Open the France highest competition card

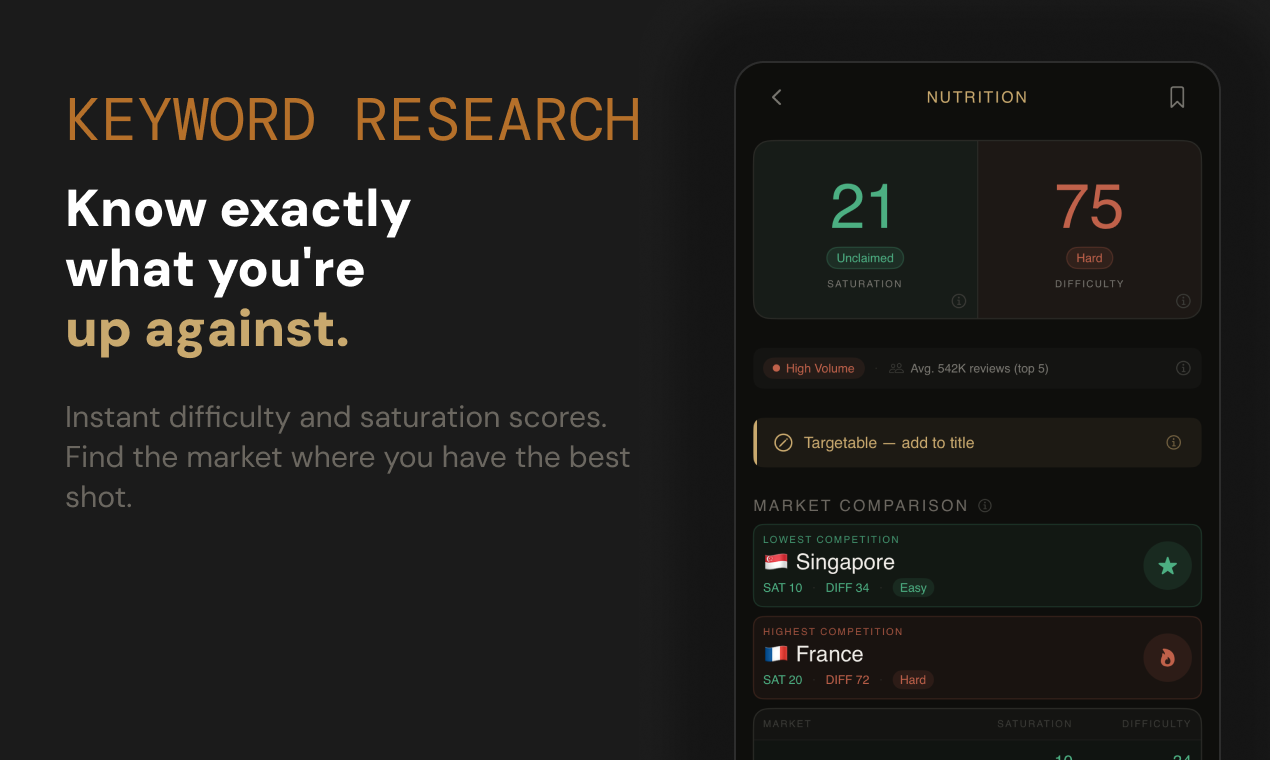pos(977,658)
